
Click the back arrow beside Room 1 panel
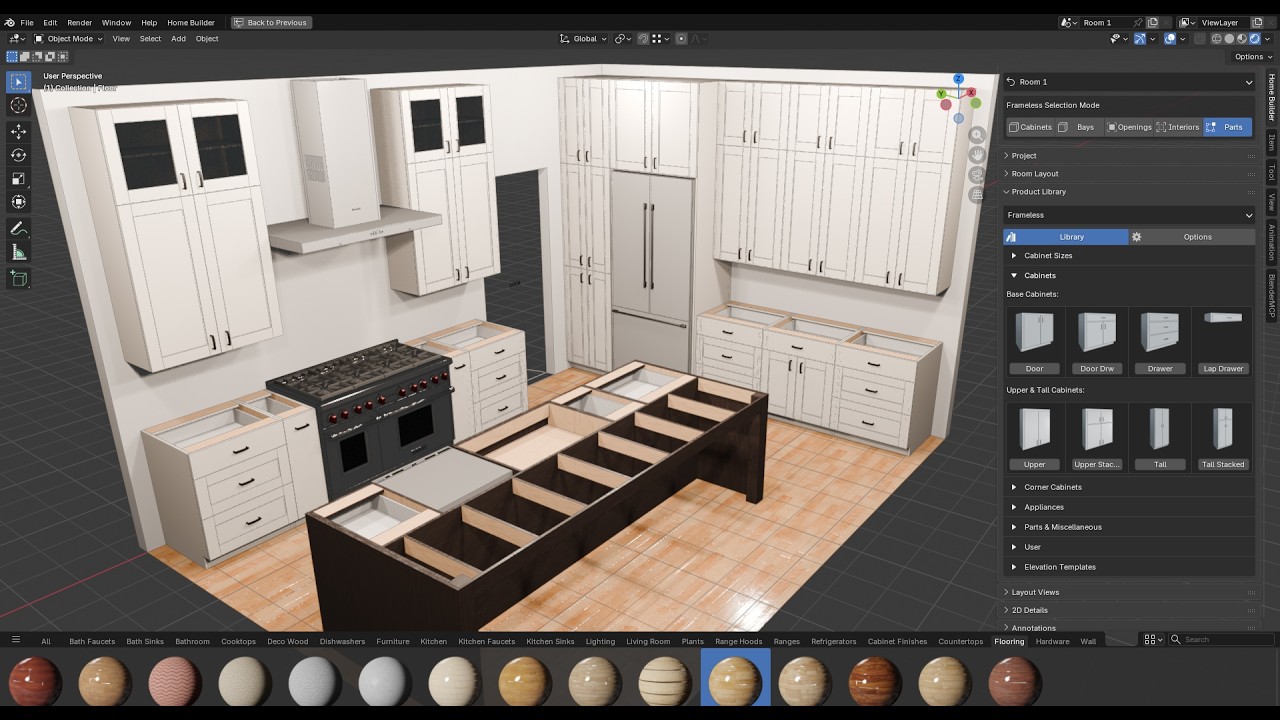(1010, 82)
